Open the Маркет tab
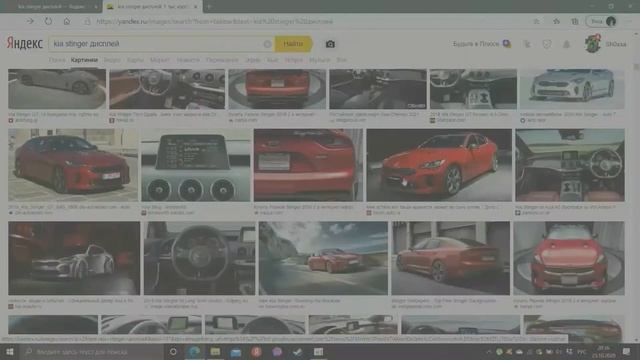The width and height of the screenshot is (640, 360). pos(160,60)
